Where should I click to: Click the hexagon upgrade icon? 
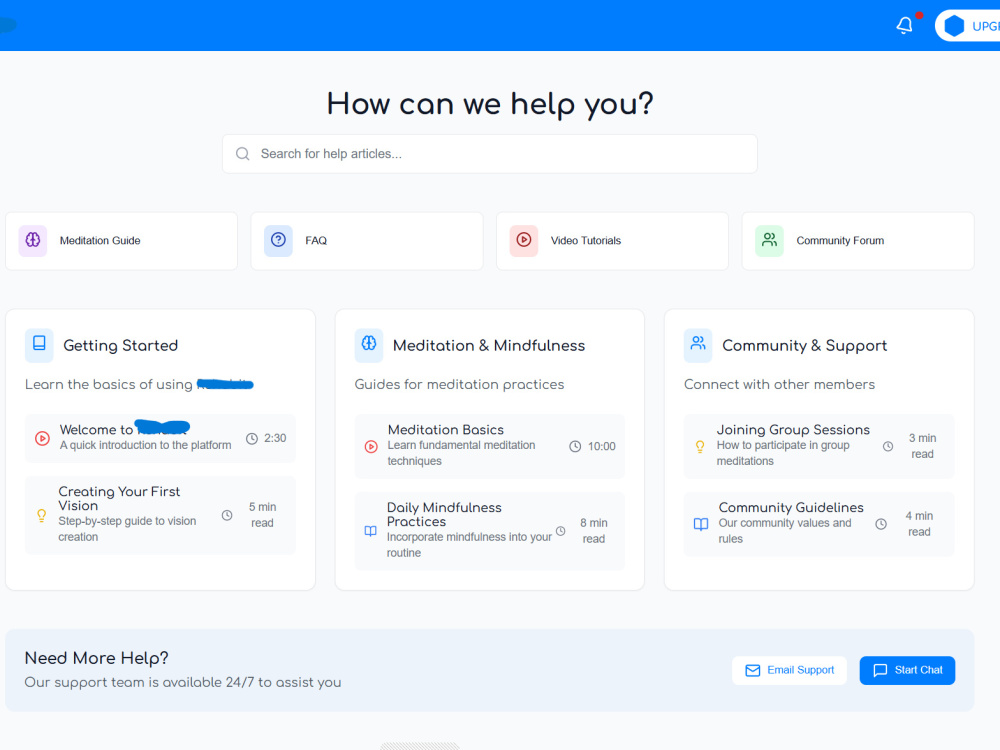pos(954,26)
